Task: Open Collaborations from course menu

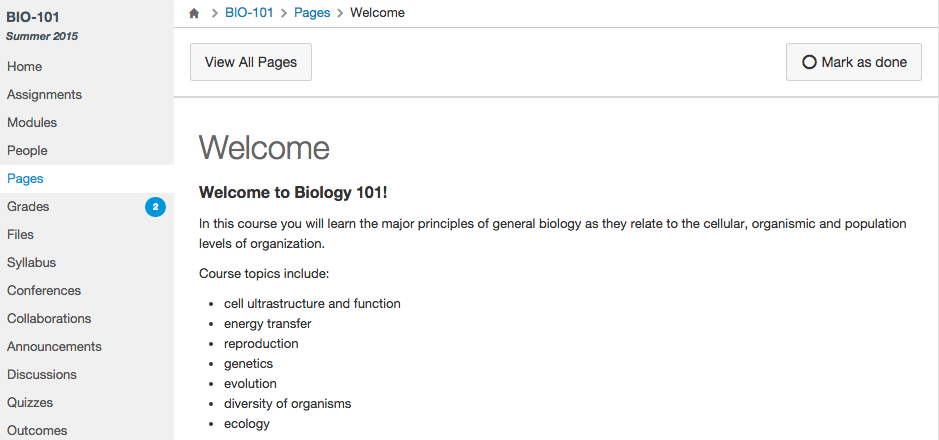Action: pos(49,319)
